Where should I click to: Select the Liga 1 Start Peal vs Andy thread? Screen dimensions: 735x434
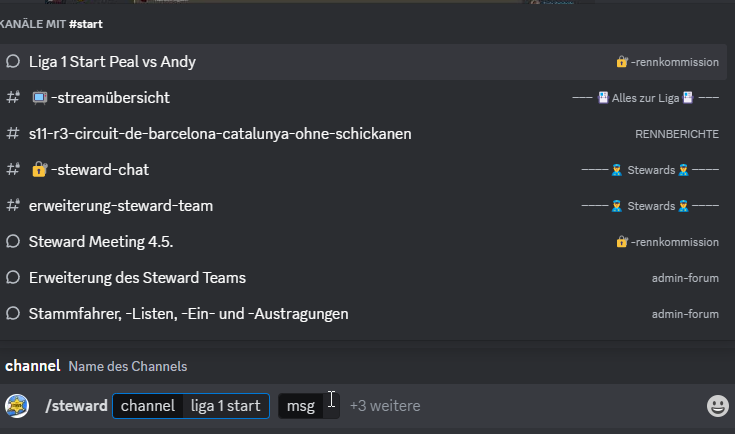coord(112,62)
